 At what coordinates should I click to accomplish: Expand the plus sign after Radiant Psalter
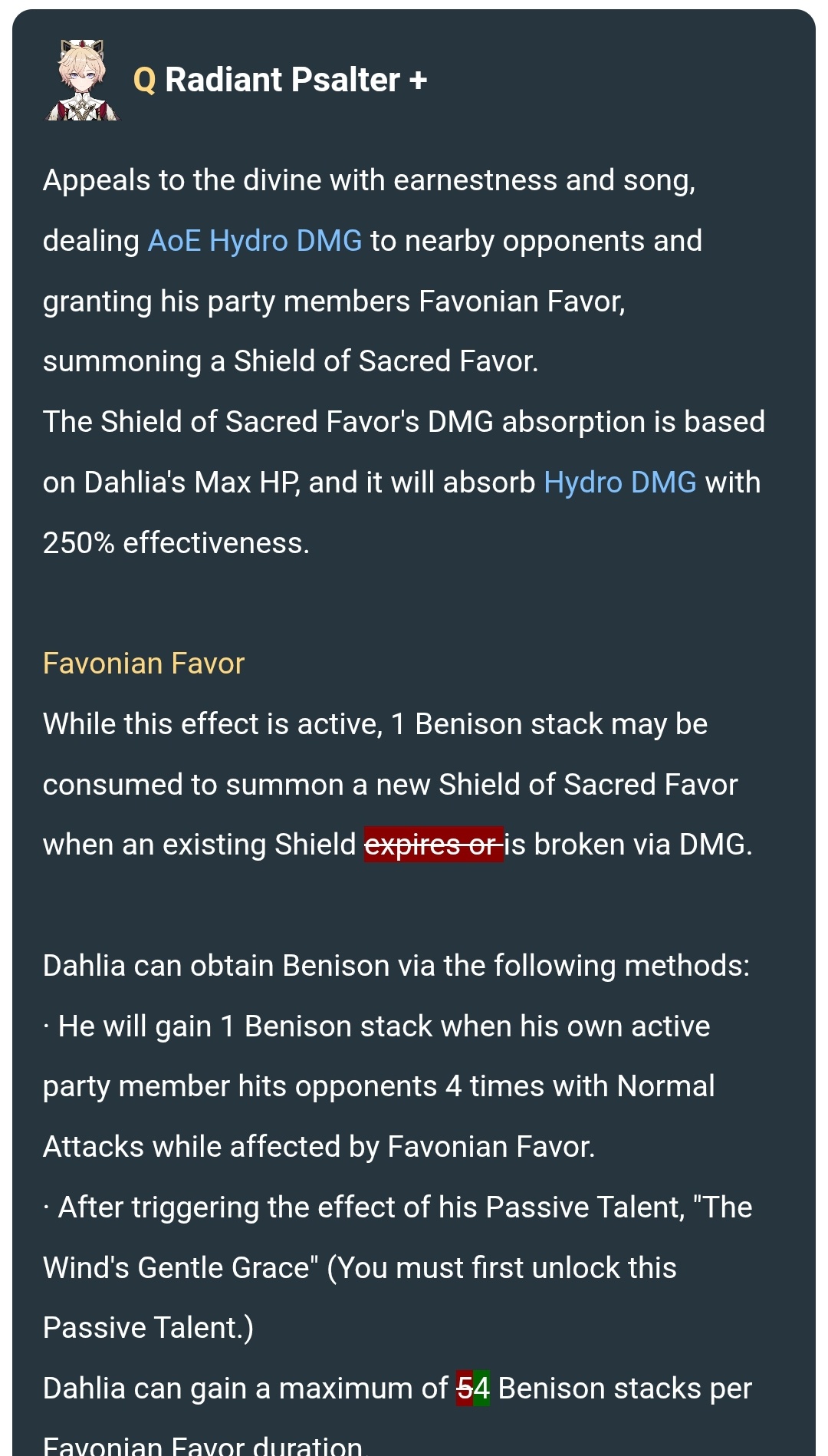pos(418,80)
